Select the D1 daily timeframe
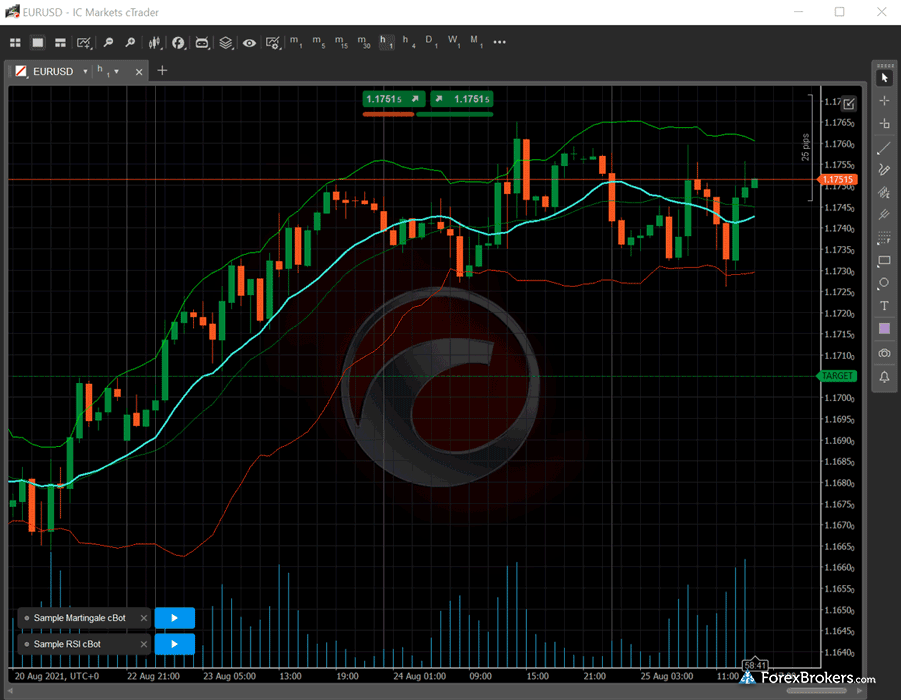The height and width of the screenshot is (700, 901). click(x=431, y=43)
